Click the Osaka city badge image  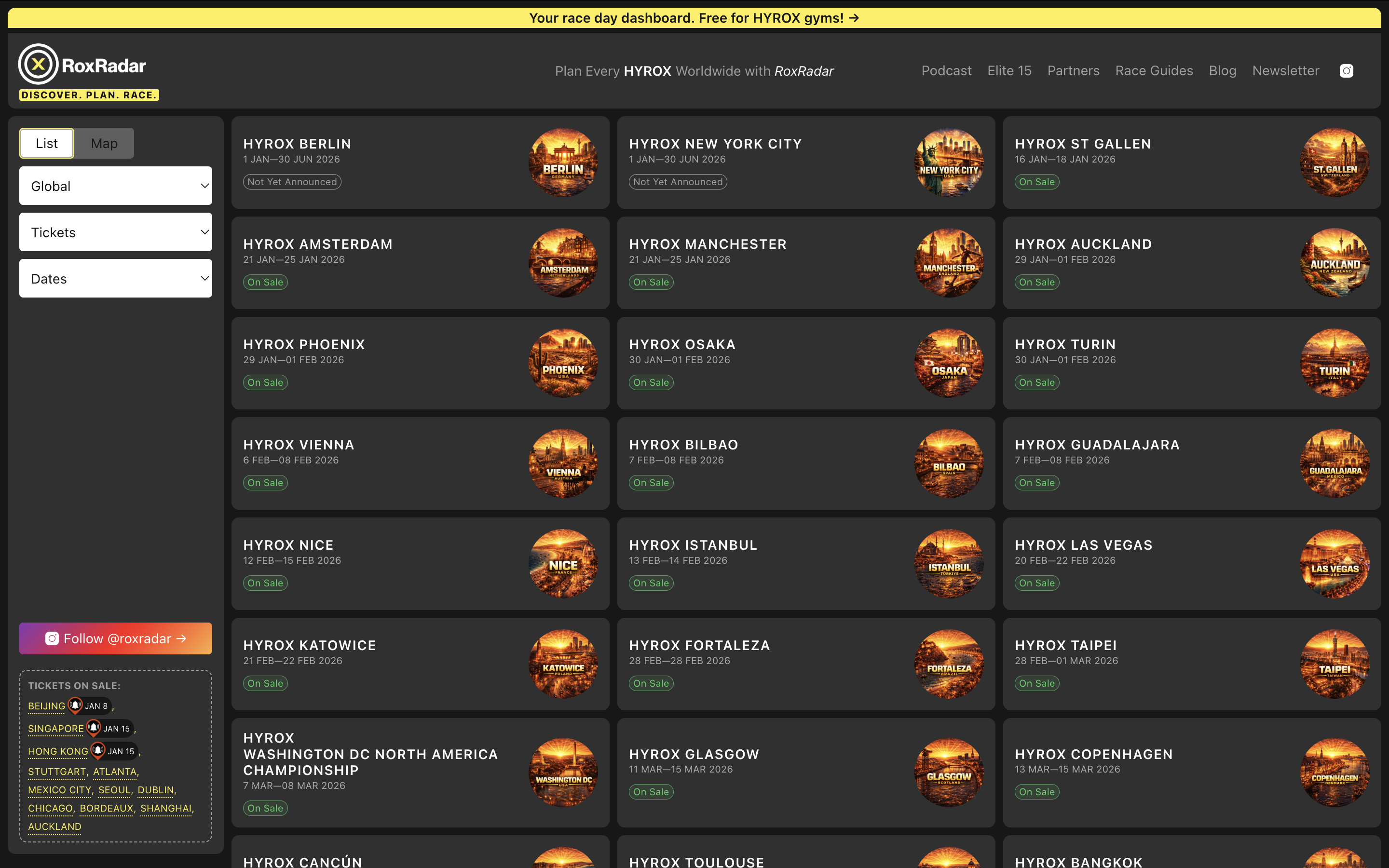pyautogui.click(x=948, y=363)
